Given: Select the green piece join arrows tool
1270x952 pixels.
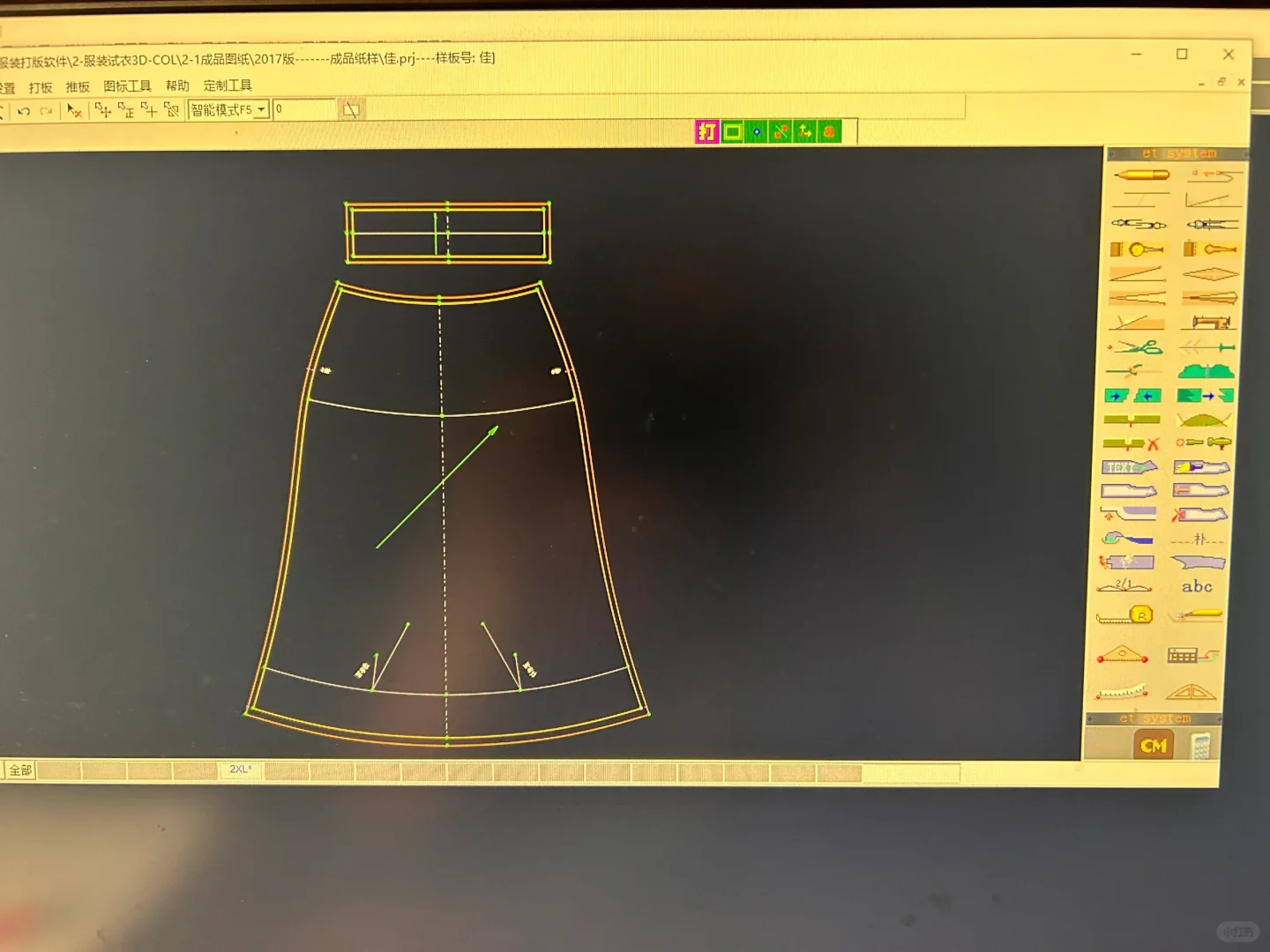Looking at the screenshot, I should coord(1133,396).
